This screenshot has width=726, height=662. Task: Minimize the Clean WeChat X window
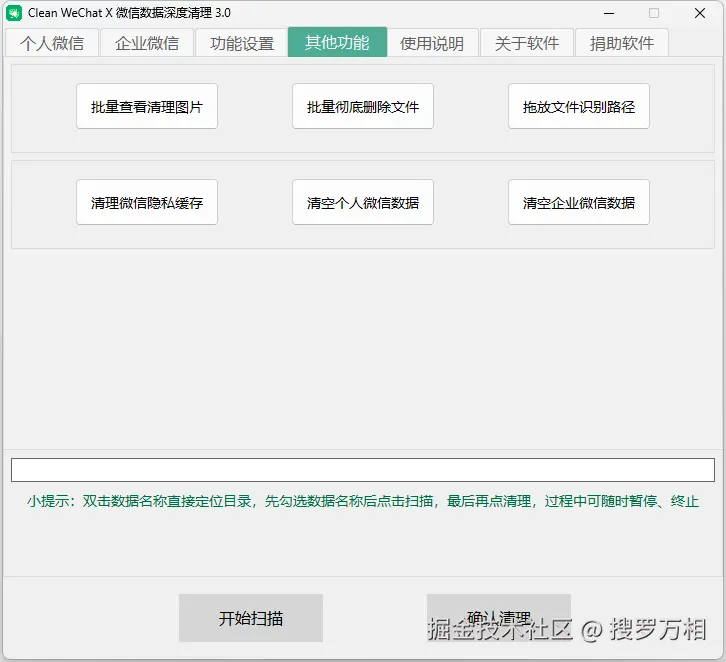tap(609, 13)
